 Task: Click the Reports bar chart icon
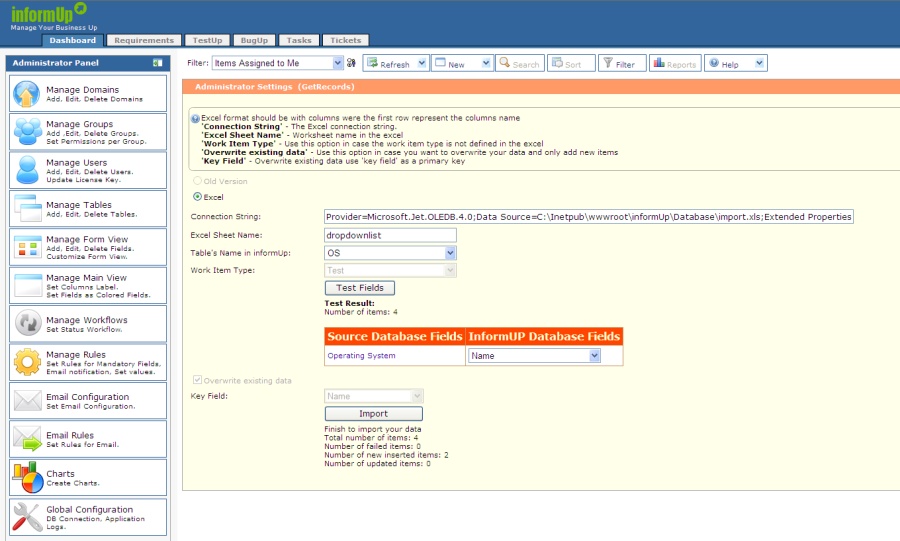(659, 63)
